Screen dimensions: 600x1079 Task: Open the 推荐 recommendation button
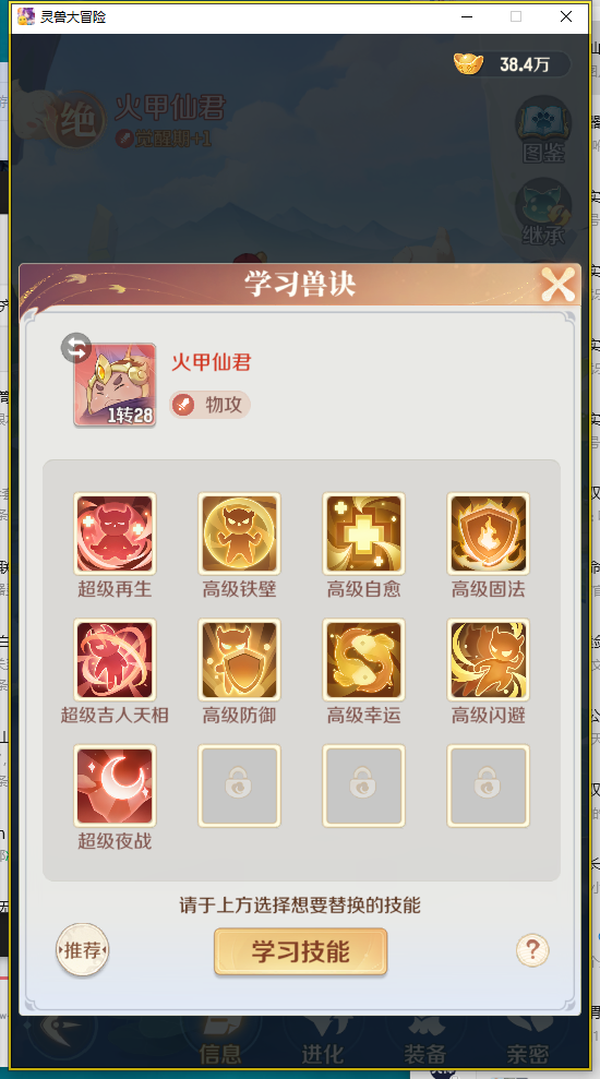(83, 951)
